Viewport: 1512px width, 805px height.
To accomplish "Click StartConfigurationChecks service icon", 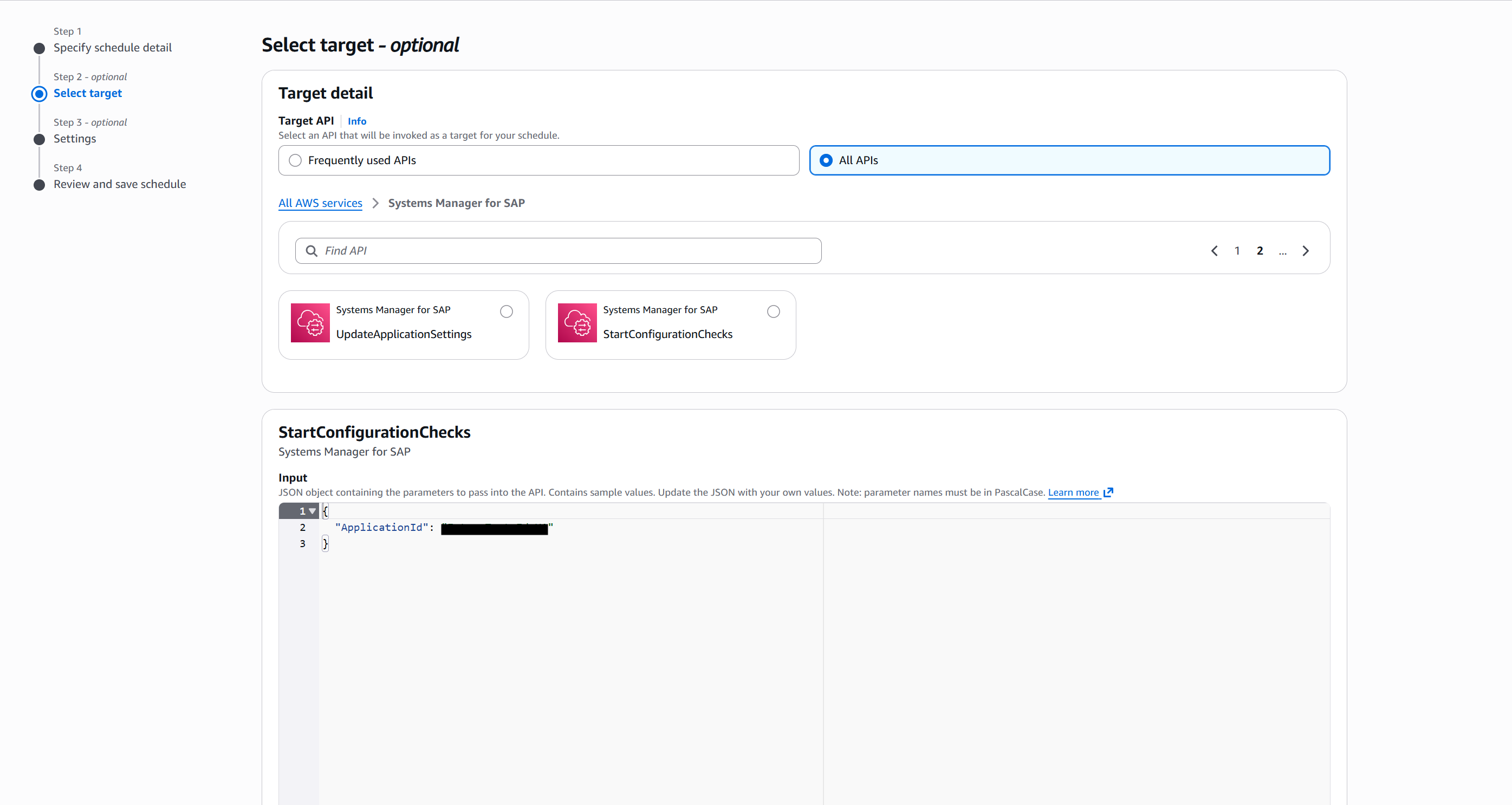I will (577, 323).
